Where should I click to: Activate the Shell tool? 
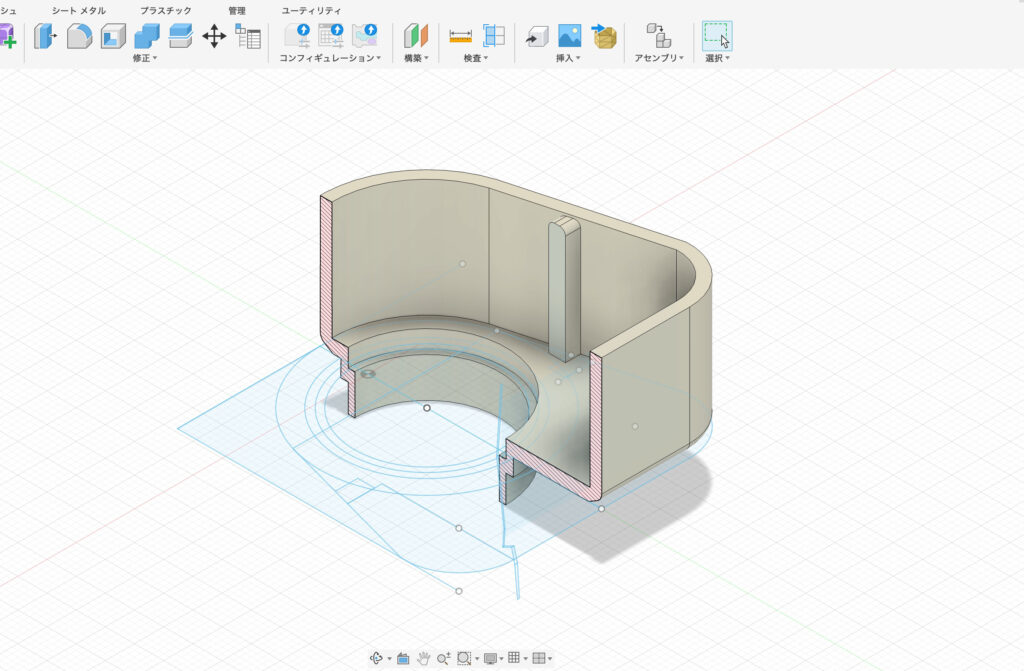(113, 37)
